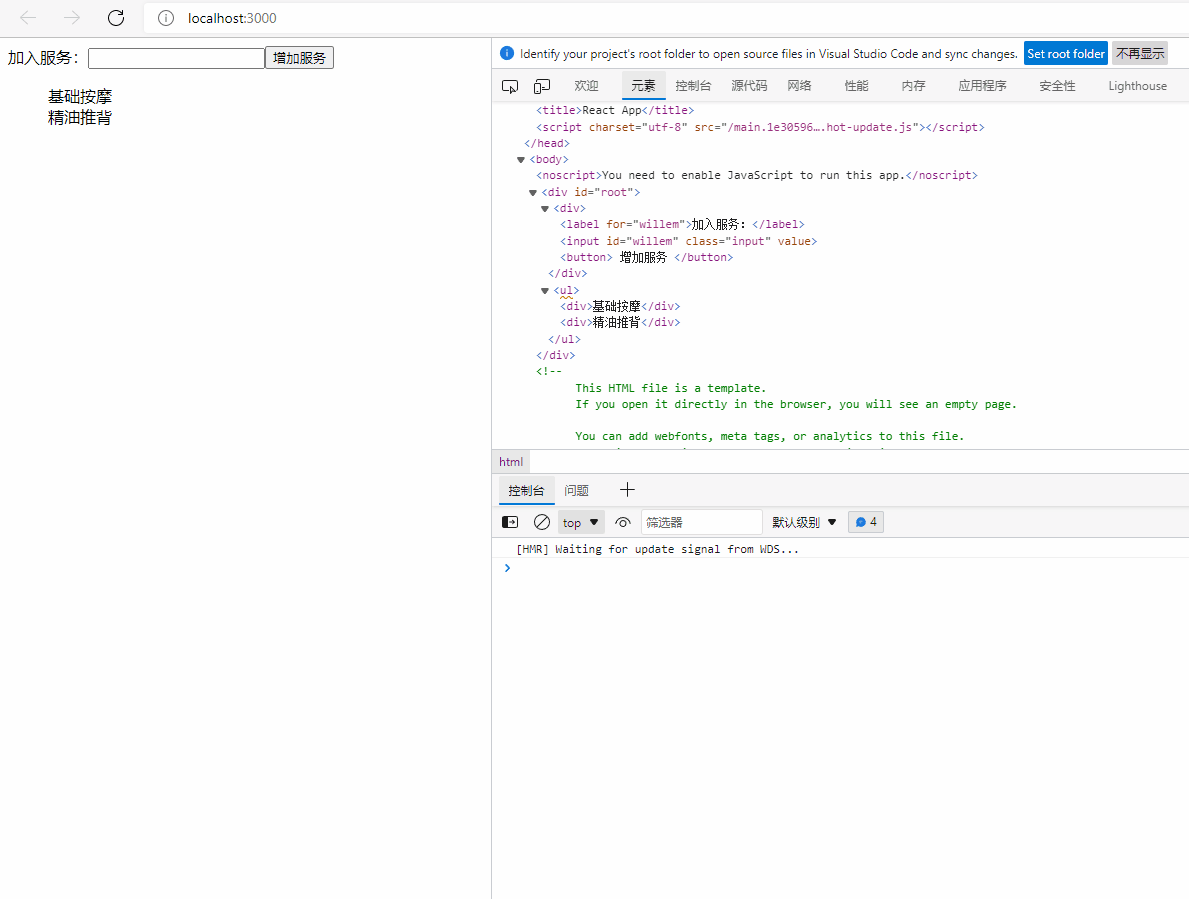Select the 问题 drawer tab
The height and width of the screenshot is (899, 1189).
coord(576,490)
